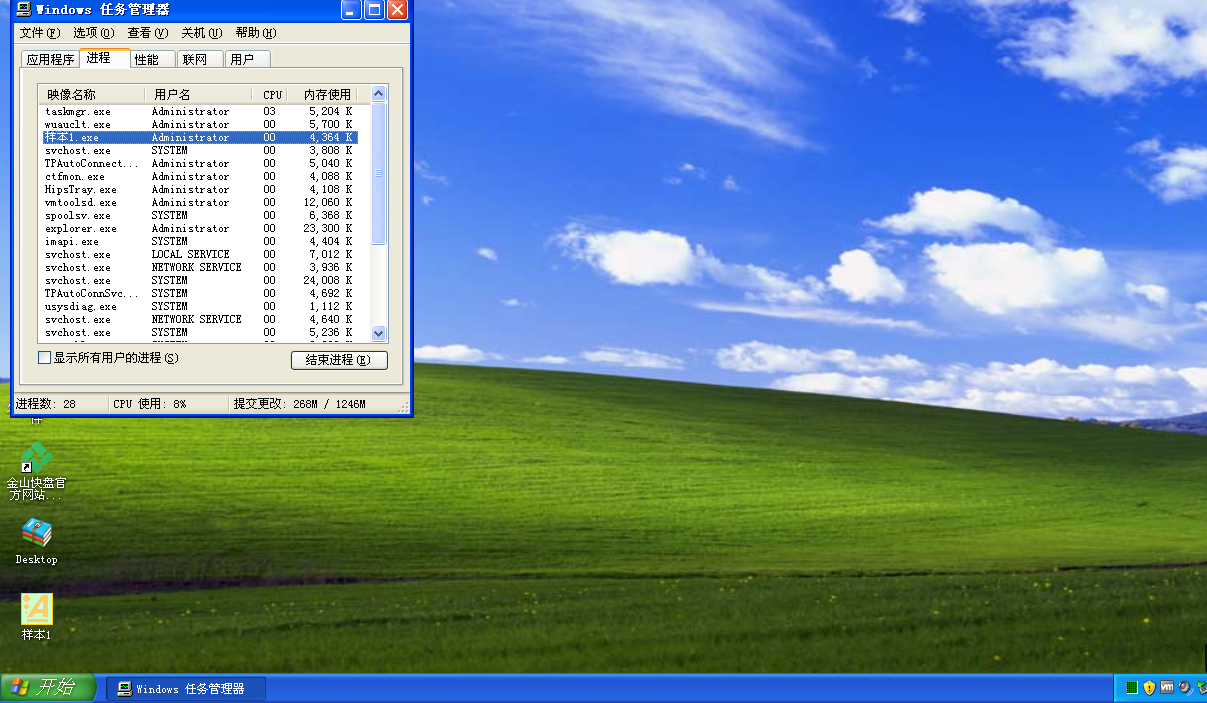Image resolution: width=1207 pixels, height=703 pixels.
Task: Open the 开始 Start menu button
Action: [x=48, y=688]
